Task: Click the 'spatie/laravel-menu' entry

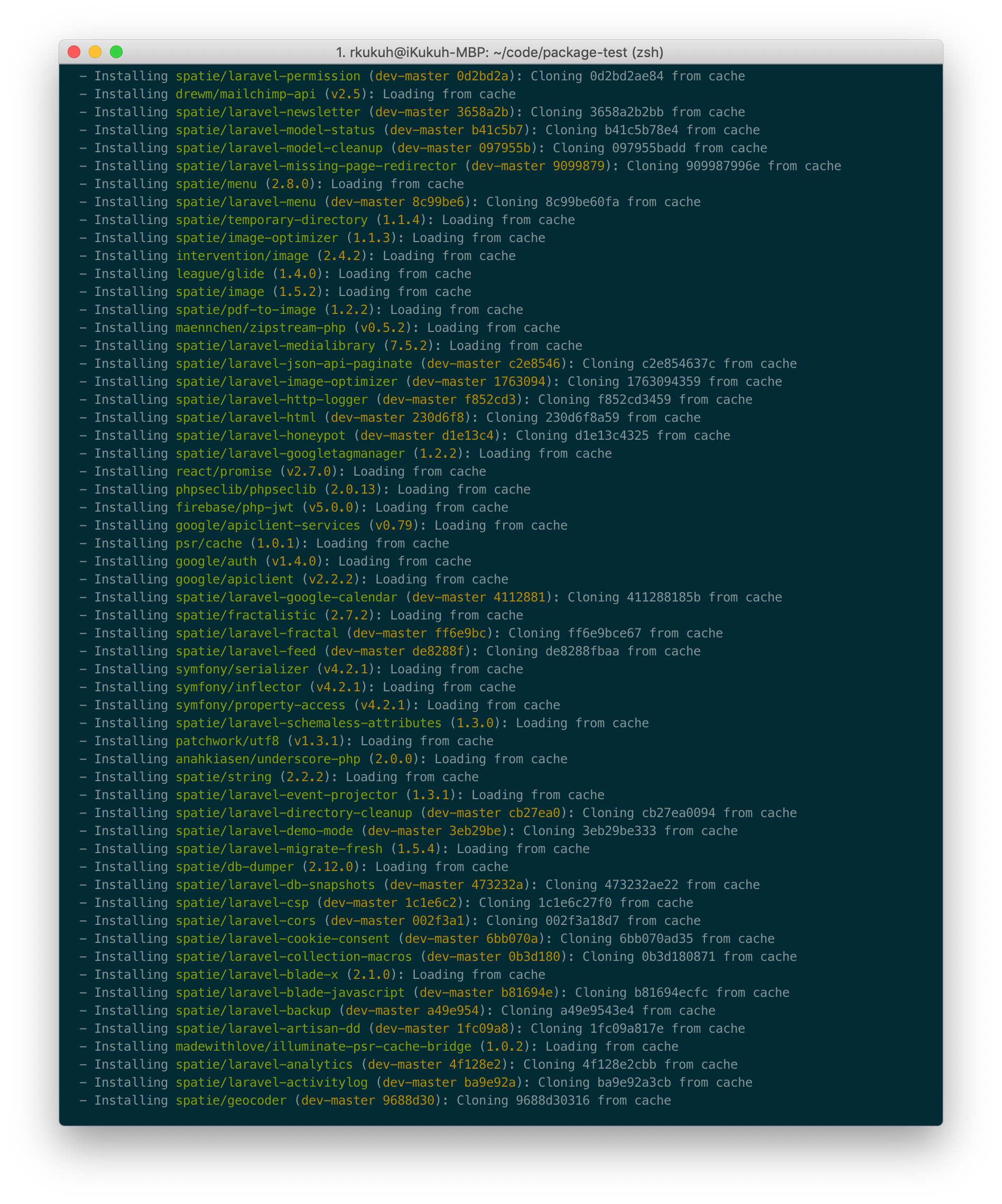Action: [246, 202]
